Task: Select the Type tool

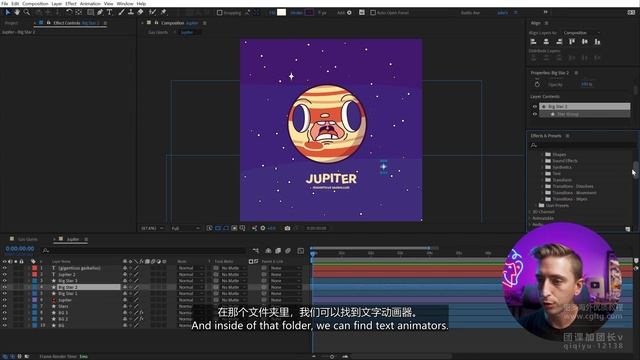Action: (x=109, y=13)
